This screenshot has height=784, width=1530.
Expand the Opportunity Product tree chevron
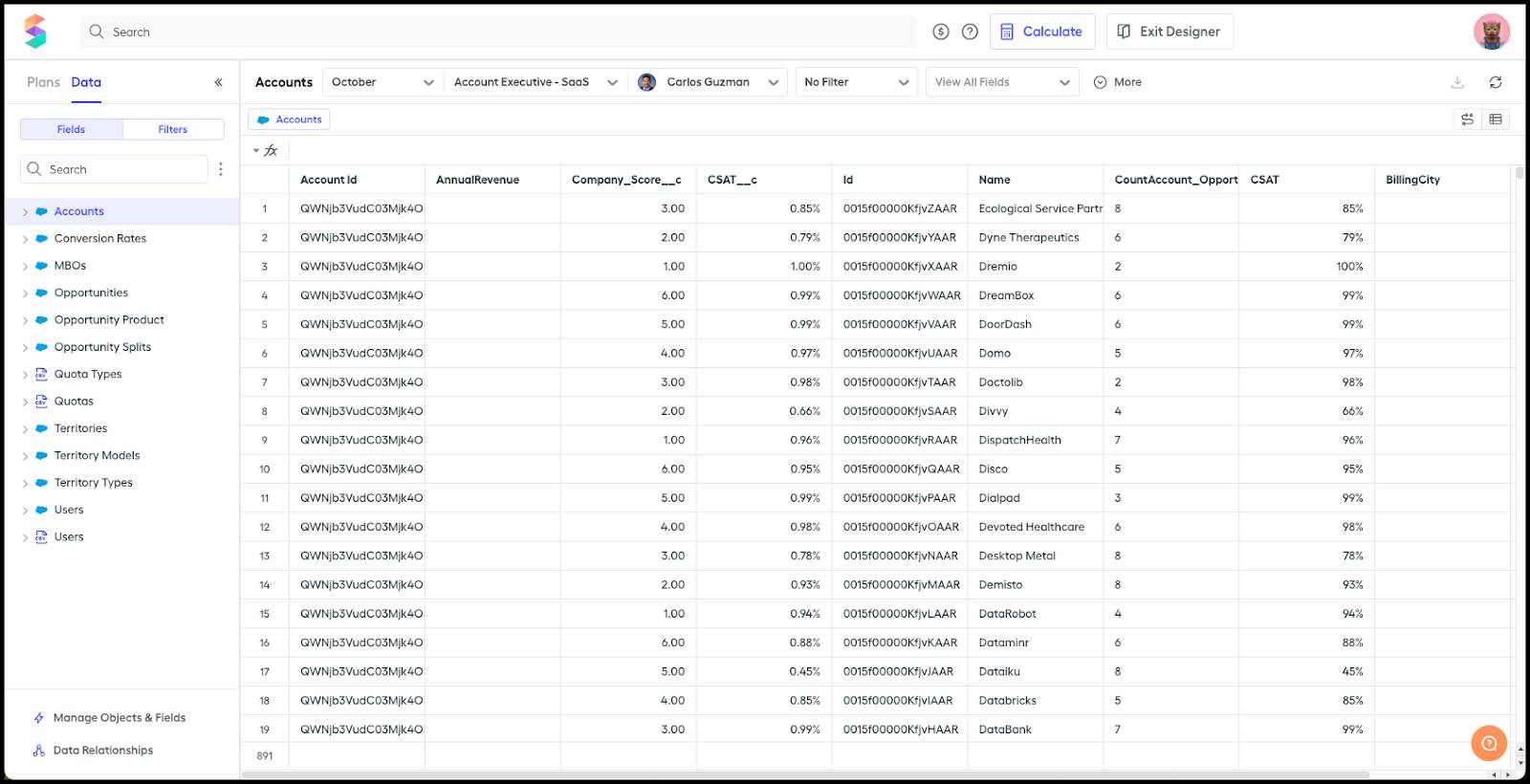pos(25,320)
